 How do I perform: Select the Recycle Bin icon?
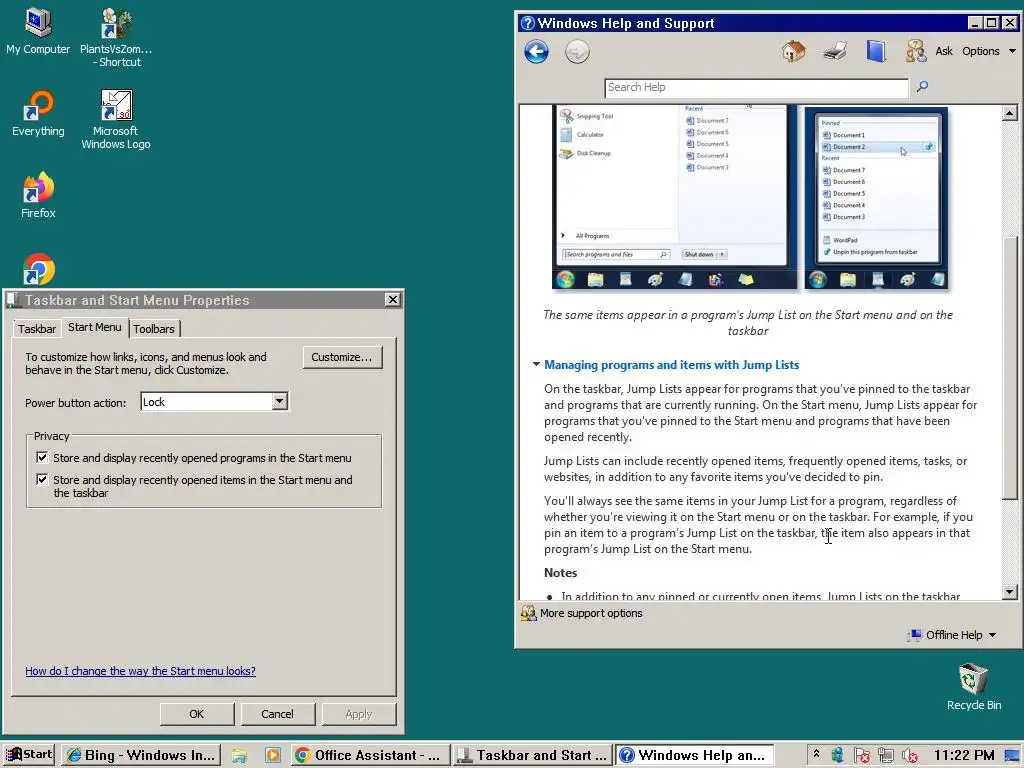point(974,686)
